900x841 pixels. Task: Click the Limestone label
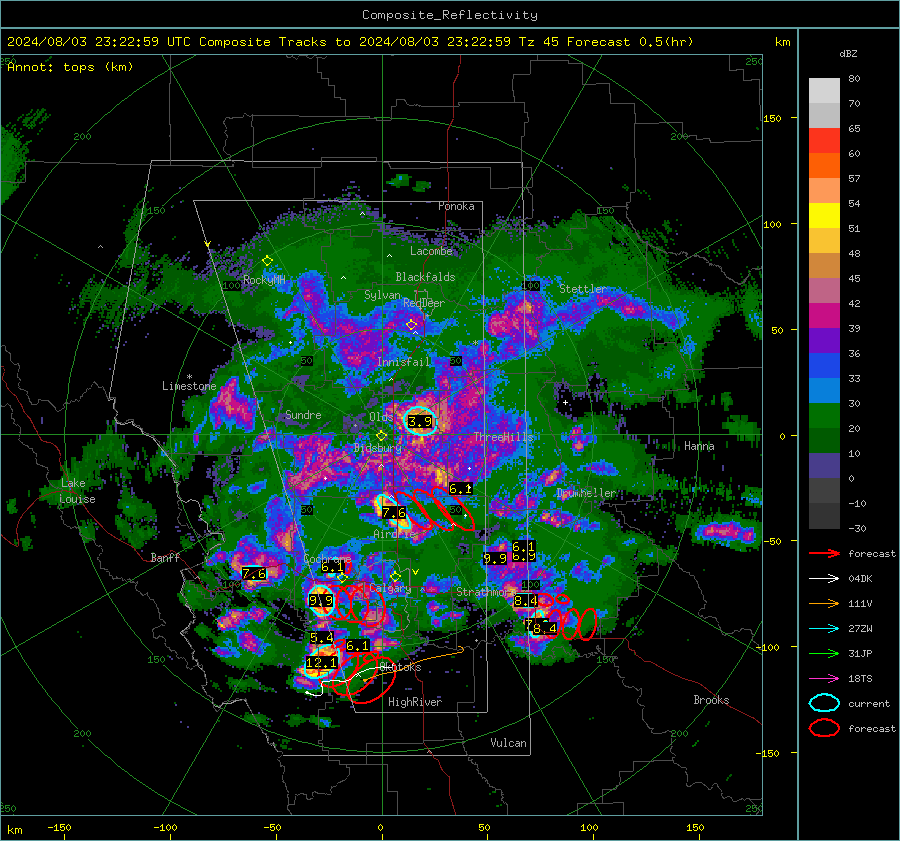(189, 386)
